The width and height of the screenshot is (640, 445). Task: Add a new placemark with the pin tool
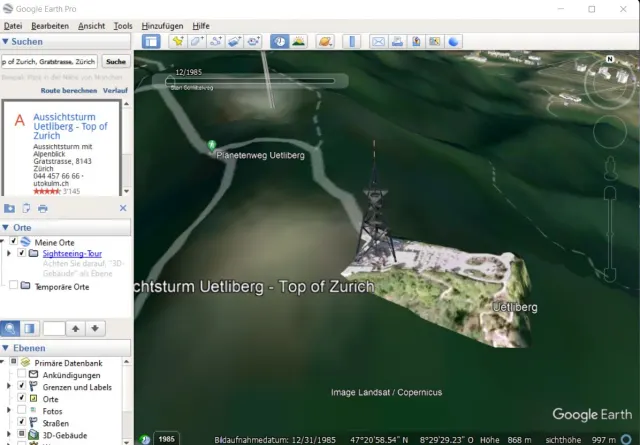178,41
